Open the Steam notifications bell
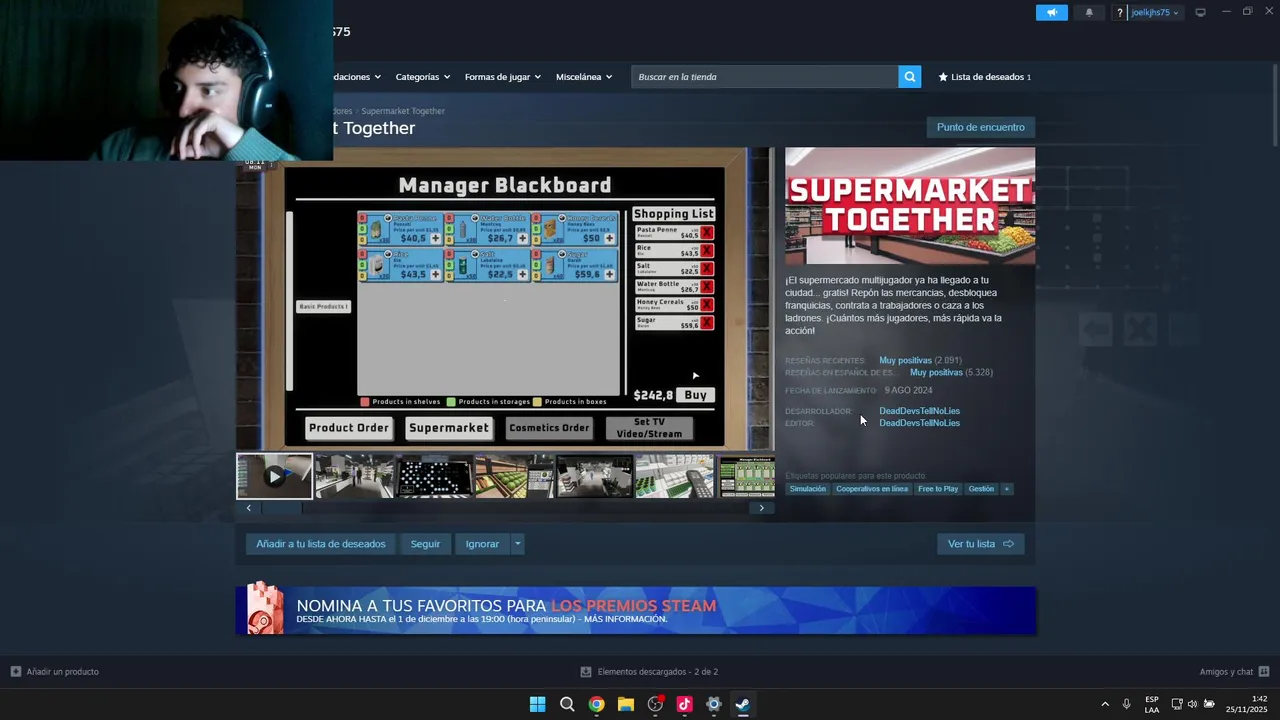This screenshot has width=1280, height=720. tap(1089, 12)
